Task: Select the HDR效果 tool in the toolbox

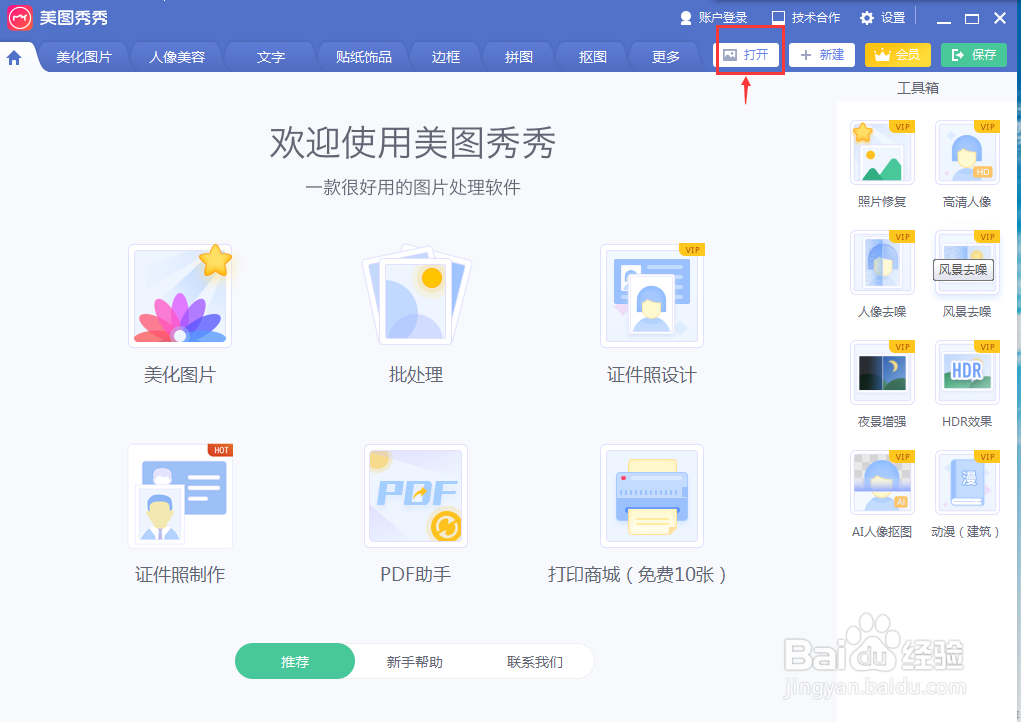Action: point(967,373)
